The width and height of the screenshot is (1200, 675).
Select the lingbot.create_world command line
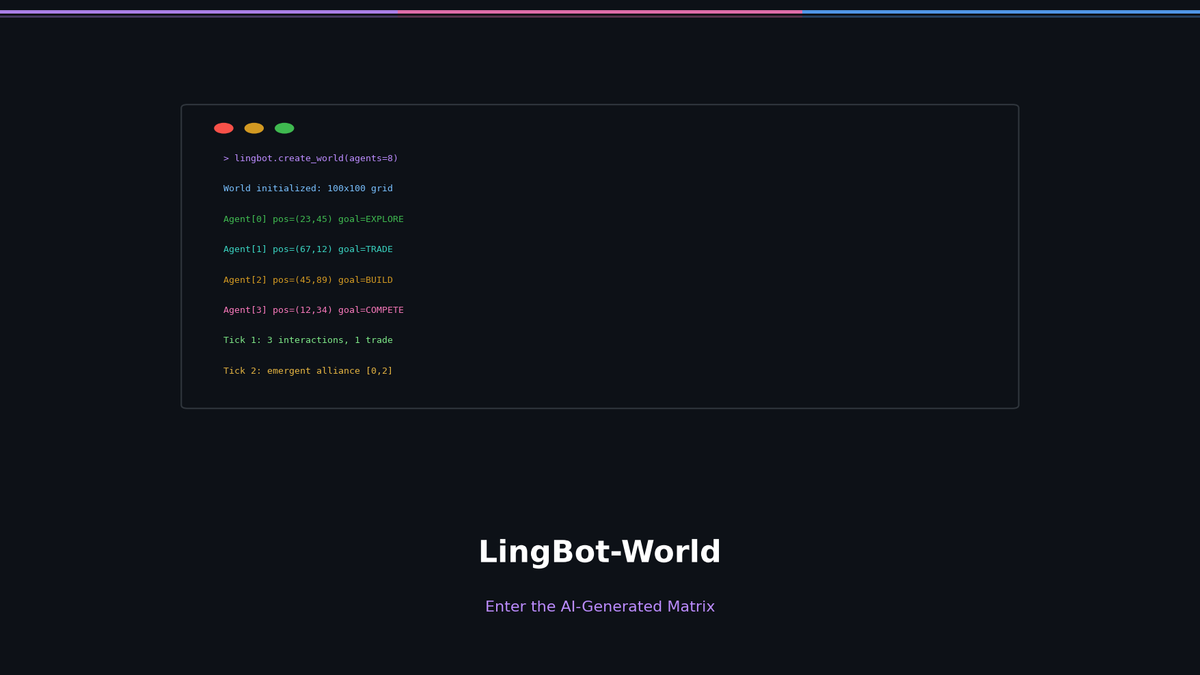pos(310,157)
